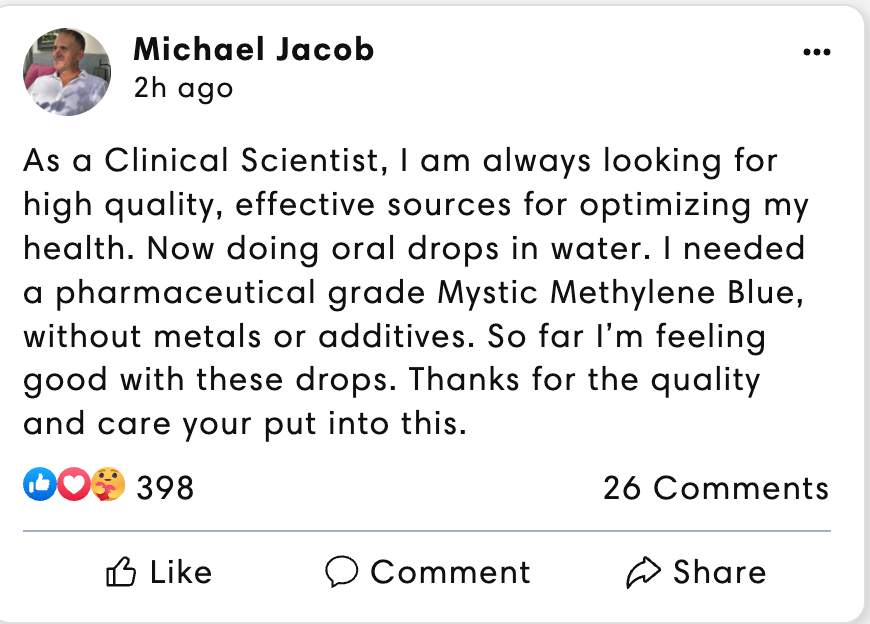Click the sentence "Now doing oral drops in water"
Screen dimensions: 870x624
[398, 248]
